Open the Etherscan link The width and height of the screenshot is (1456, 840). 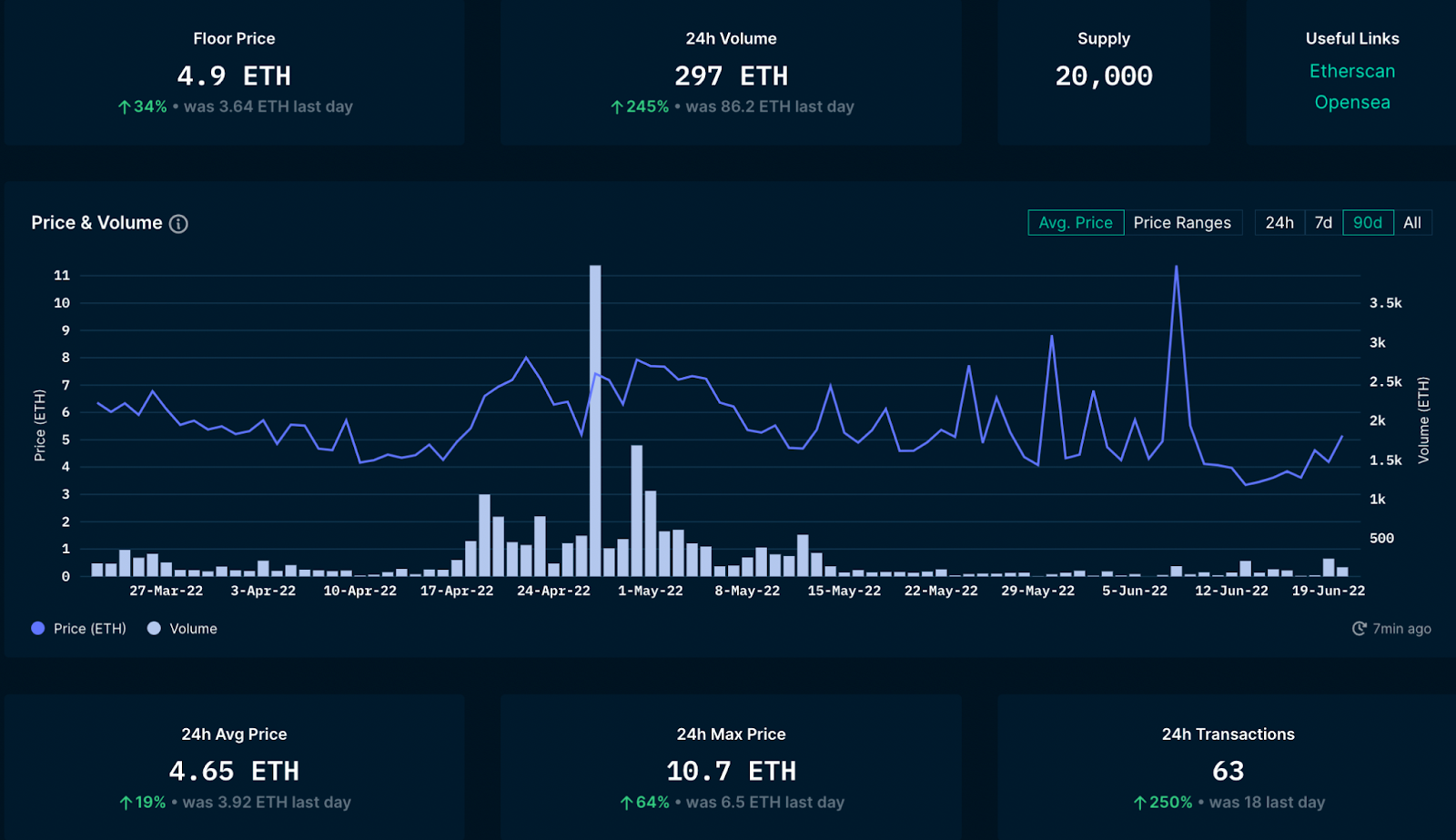pyautogui.click(x=1352, y=71)
